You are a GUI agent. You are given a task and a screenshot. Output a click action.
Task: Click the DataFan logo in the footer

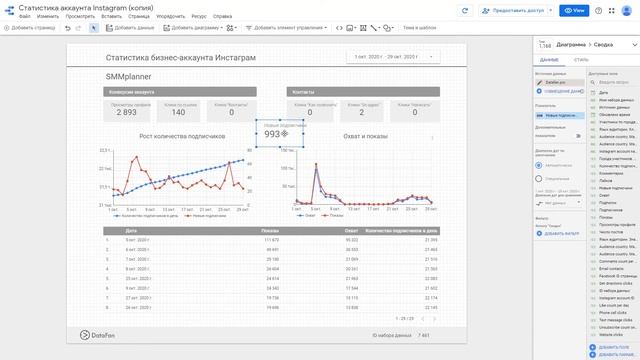[x=97, y=335]
